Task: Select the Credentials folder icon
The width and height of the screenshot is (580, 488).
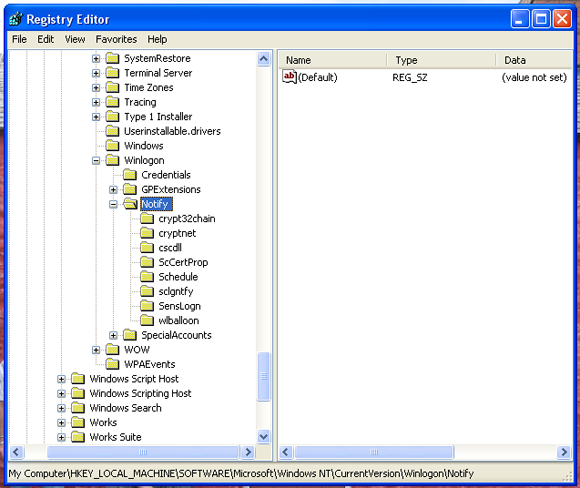Action: (129, 175)
